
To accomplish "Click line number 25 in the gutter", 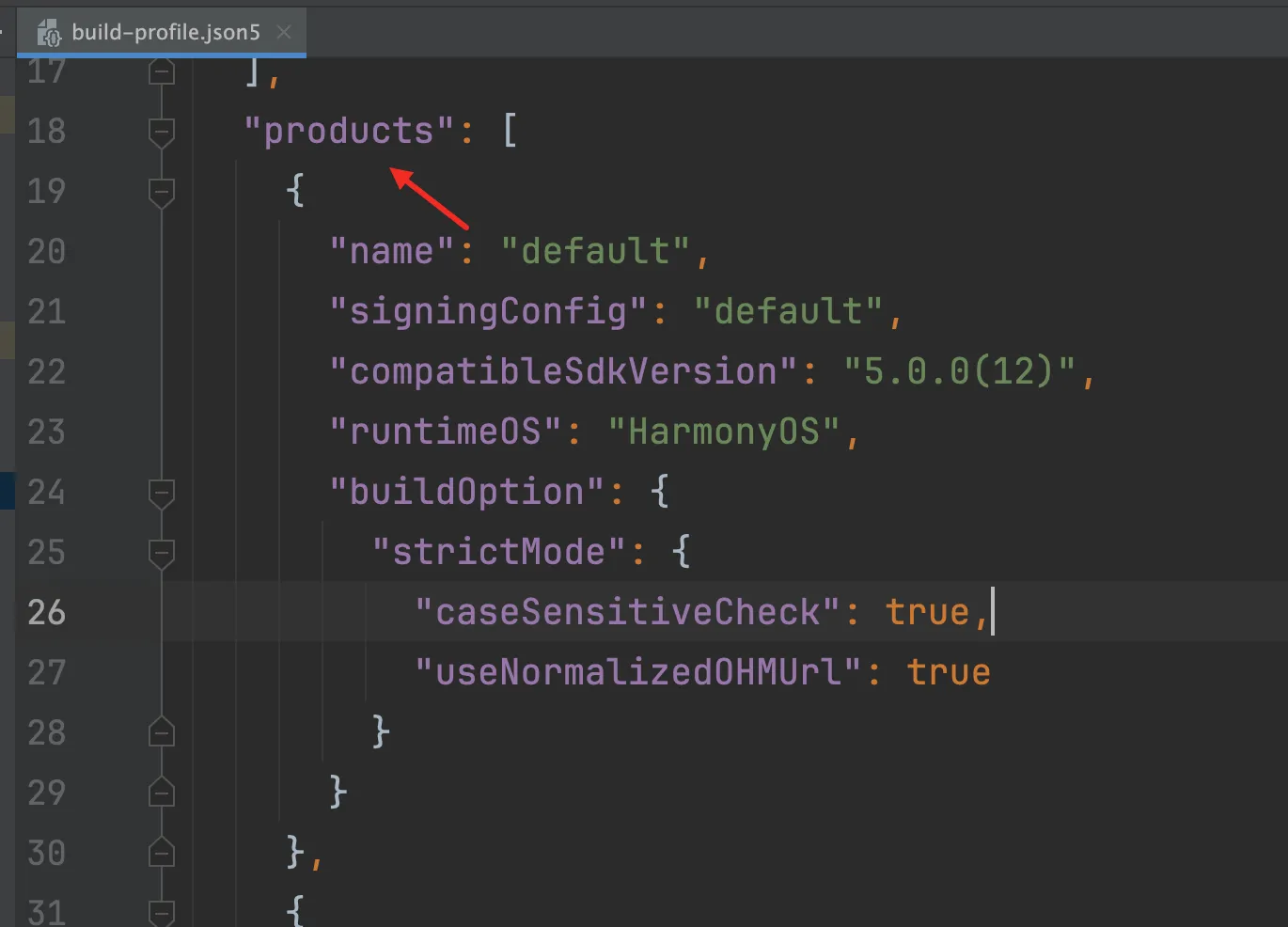I will tap(46, 552).
